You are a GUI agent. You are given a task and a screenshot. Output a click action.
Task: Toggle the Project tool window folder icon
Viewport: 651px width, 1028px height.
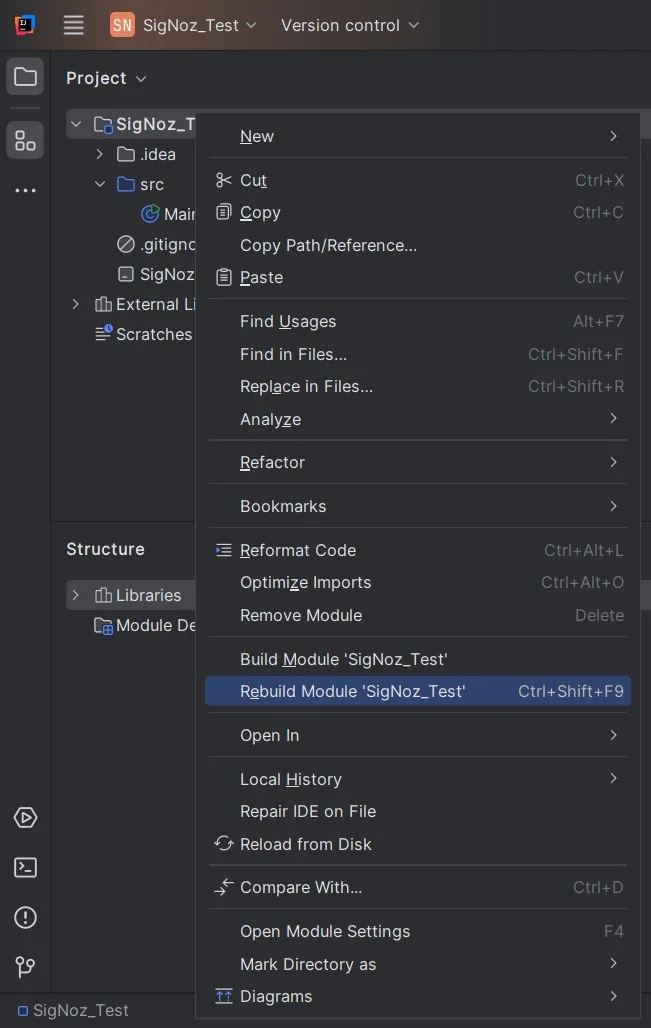click(25, 77)
